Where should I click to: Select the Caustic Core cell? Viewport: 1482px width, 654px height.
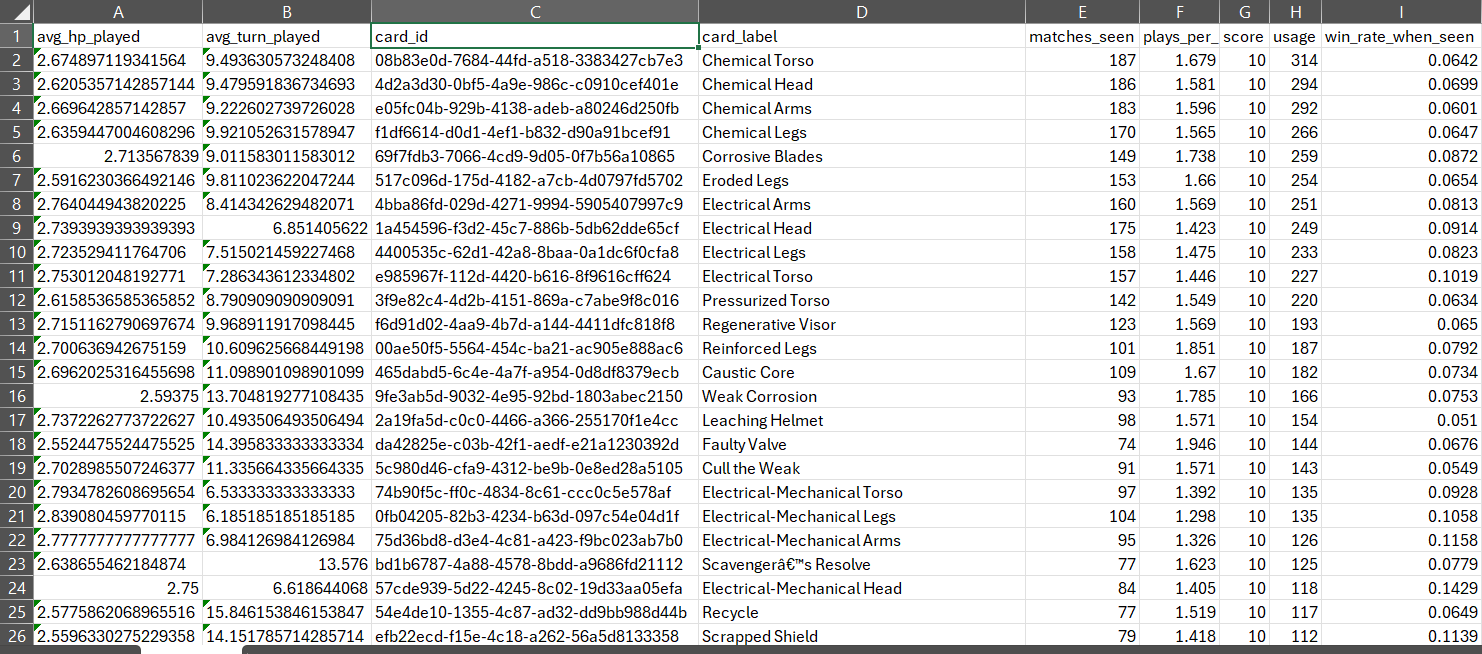coord(862,372)
